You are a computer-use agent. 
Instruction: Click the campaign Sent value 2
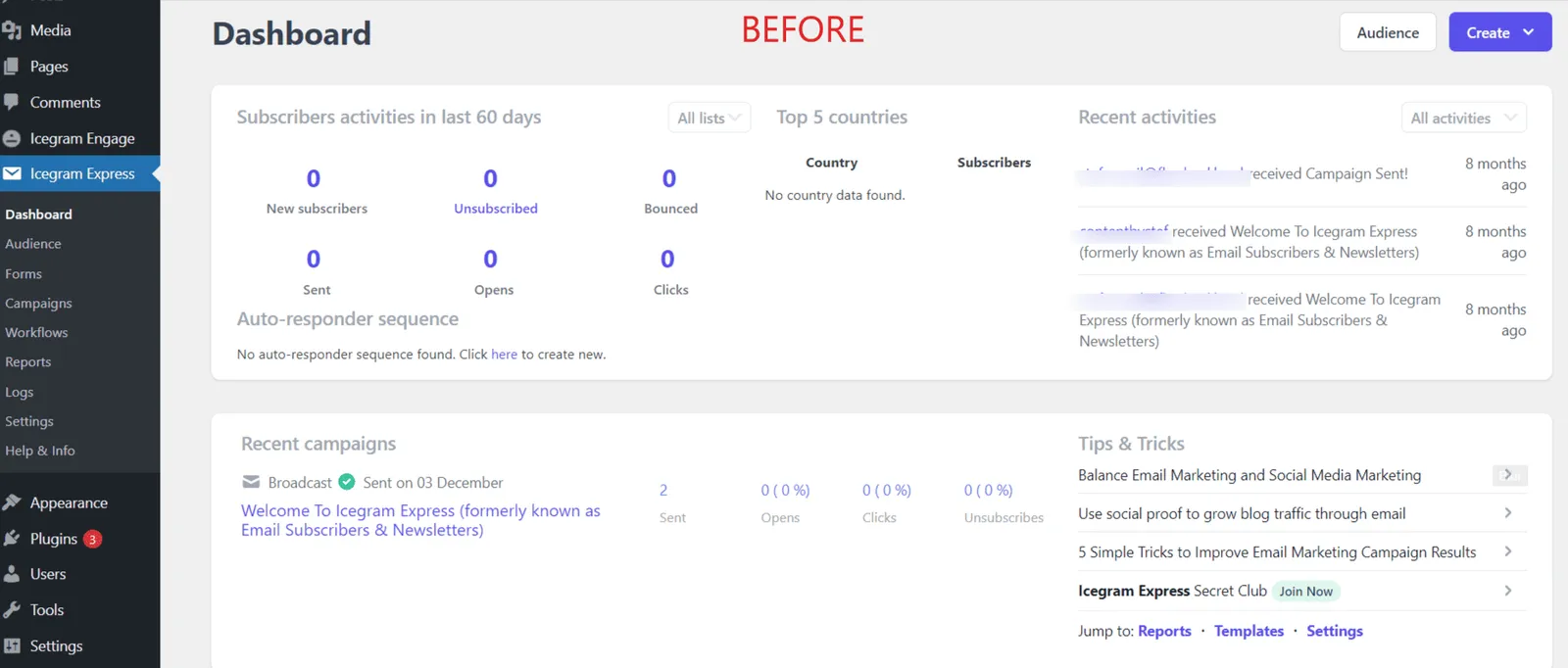pos(663,490)
